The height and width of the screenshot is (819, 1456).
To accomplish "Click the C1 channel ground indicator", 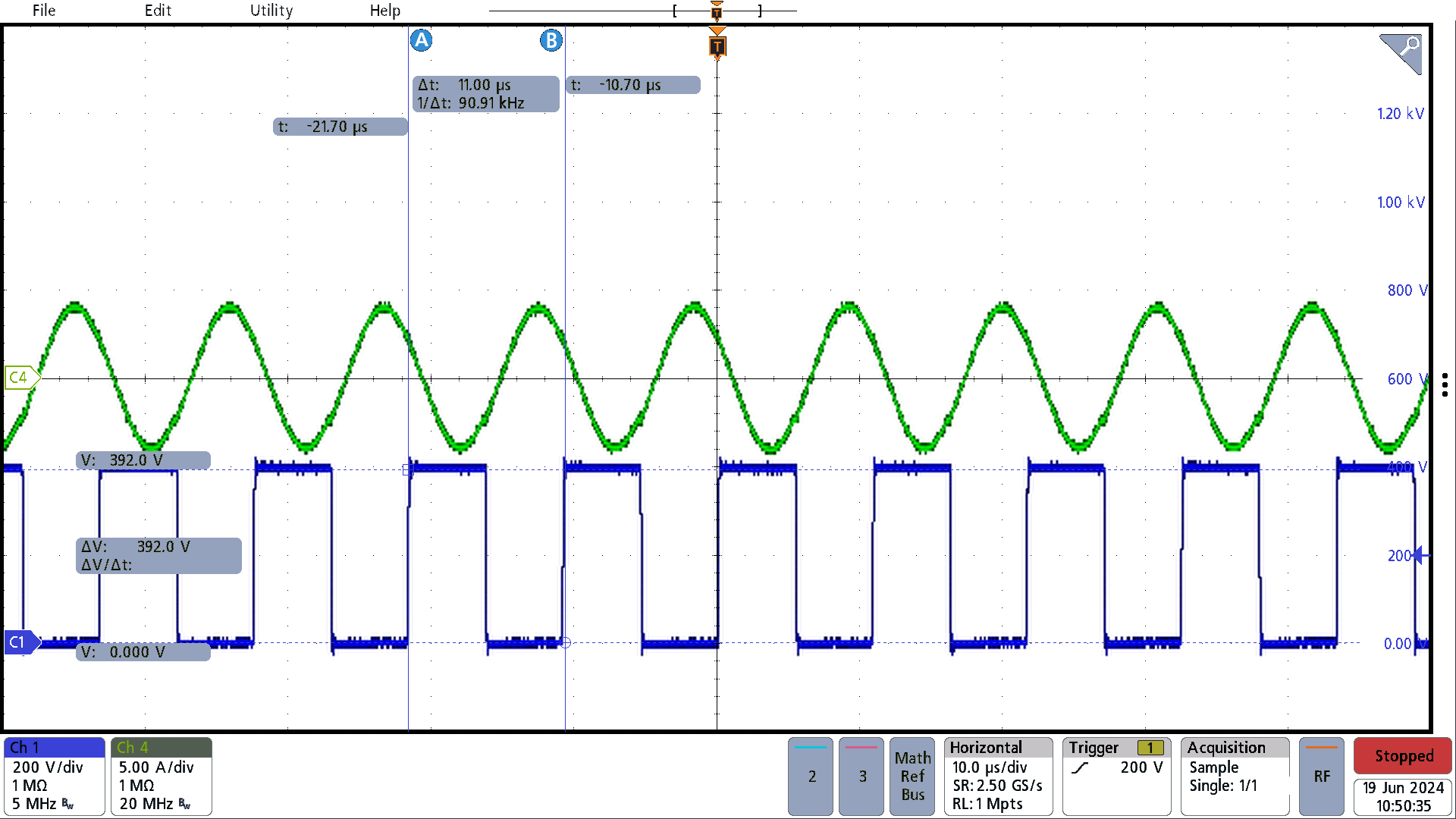I will [21, 642].
